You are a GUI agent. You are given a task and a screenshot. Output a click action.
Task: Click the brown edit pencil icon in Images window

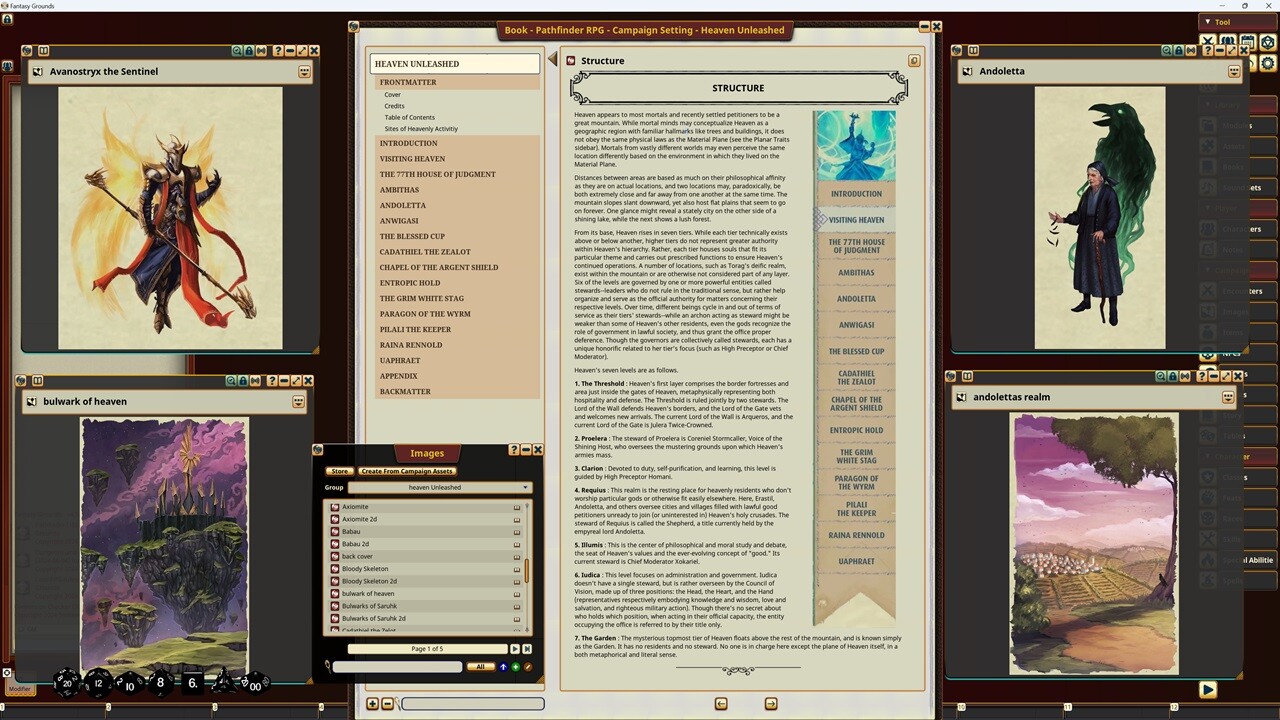click(528, 667)
